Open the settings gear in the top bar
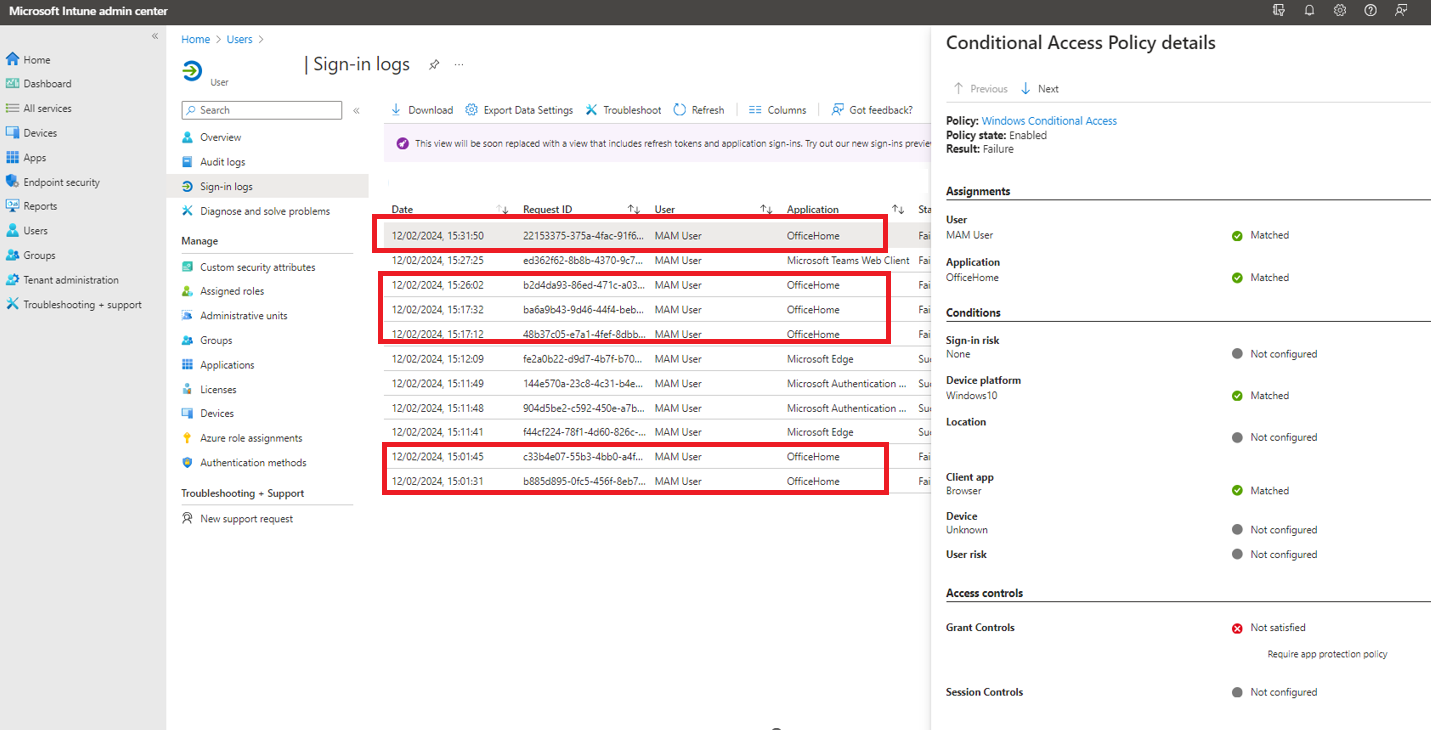 pyautogui.click(x=1340, y=11)
